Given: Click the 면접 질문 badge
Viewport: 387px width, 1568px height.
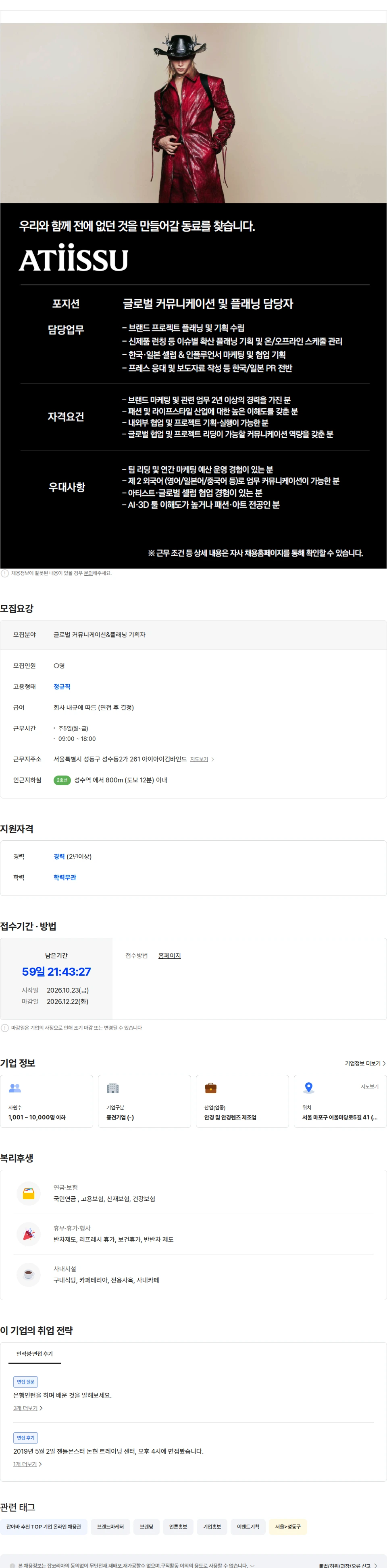Looking at the screenshot, I should click(25, 1382).
